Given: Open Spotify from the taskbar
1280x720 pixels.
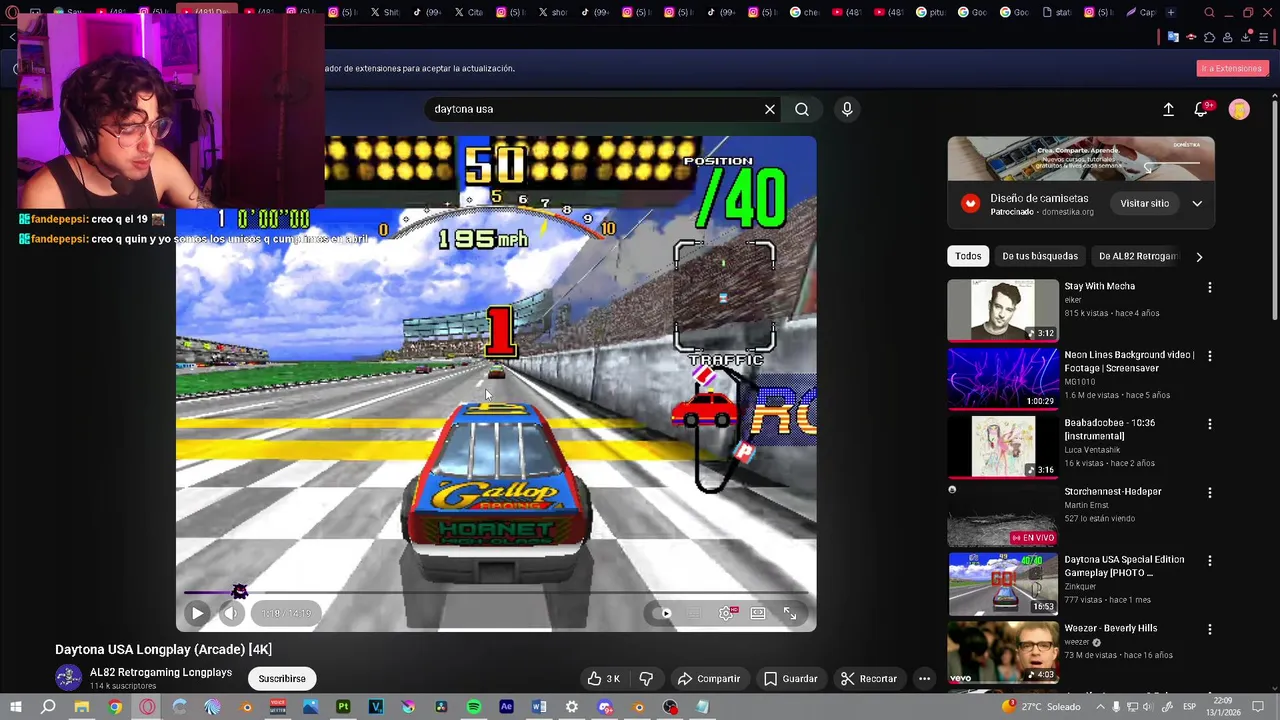Looking at the screenshot, I should (x=474, y=707).
